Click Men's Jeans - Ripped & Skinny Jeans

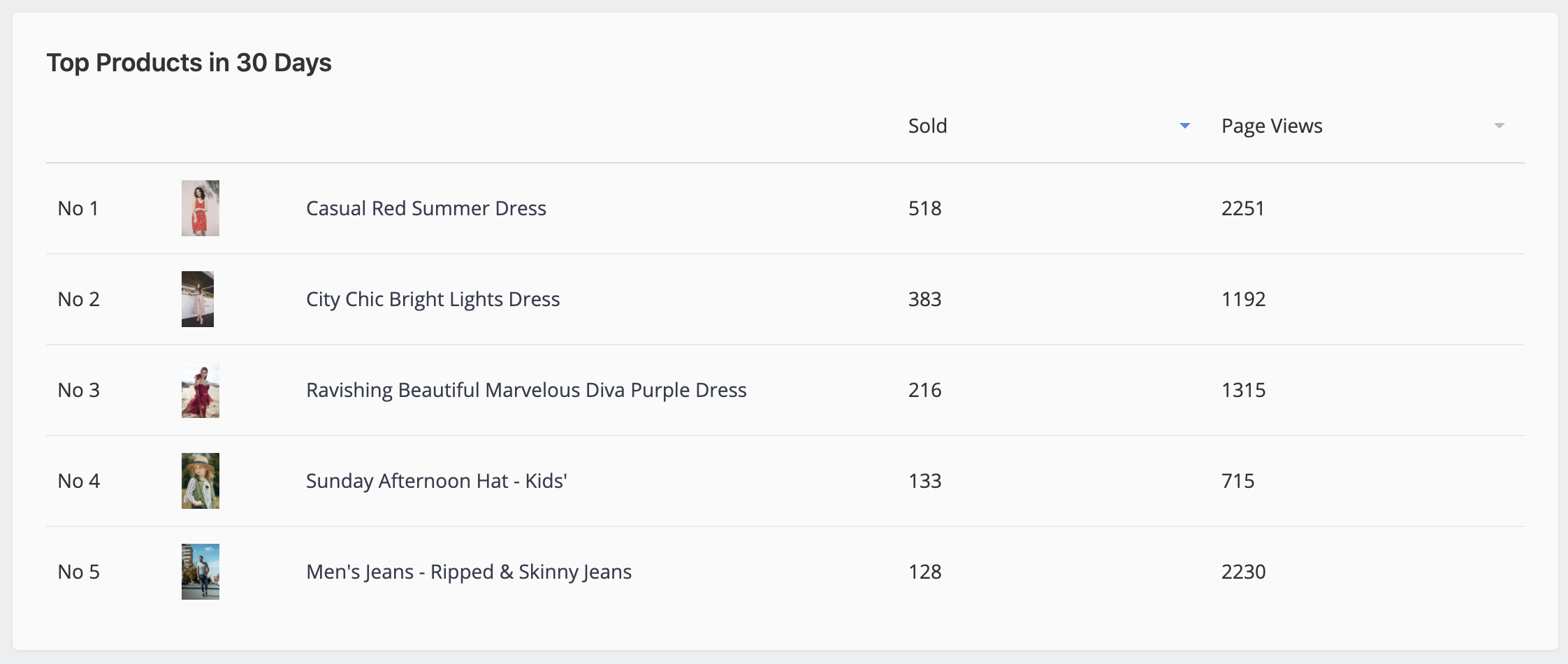[x=469, y=572]
